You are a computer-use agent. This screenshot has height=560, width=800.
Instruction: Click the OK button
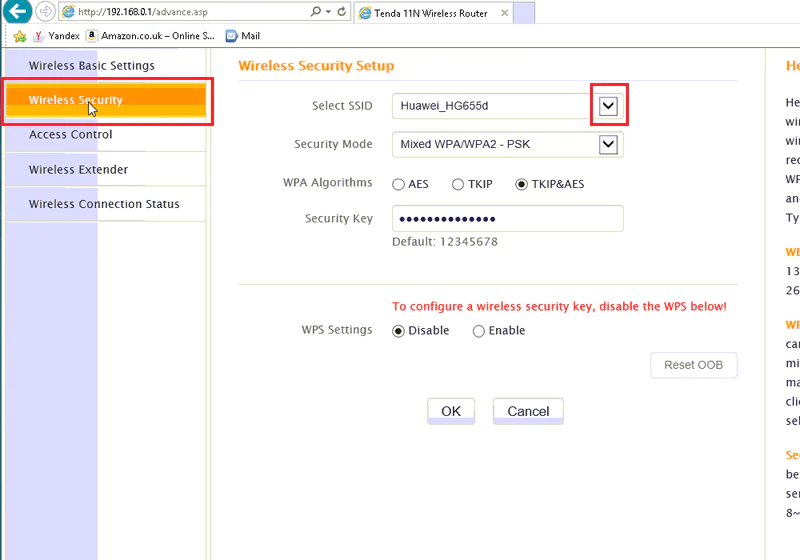tap(451, 411)
